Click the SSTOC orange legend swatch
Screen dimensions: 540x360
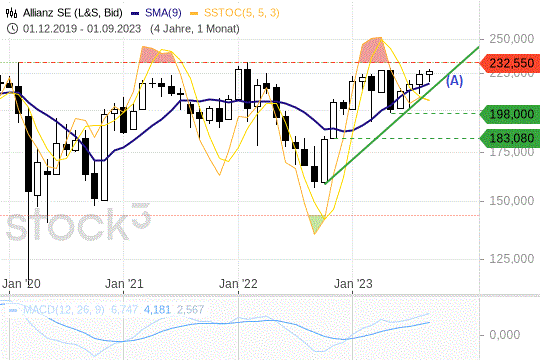click(x=194, y=13)
